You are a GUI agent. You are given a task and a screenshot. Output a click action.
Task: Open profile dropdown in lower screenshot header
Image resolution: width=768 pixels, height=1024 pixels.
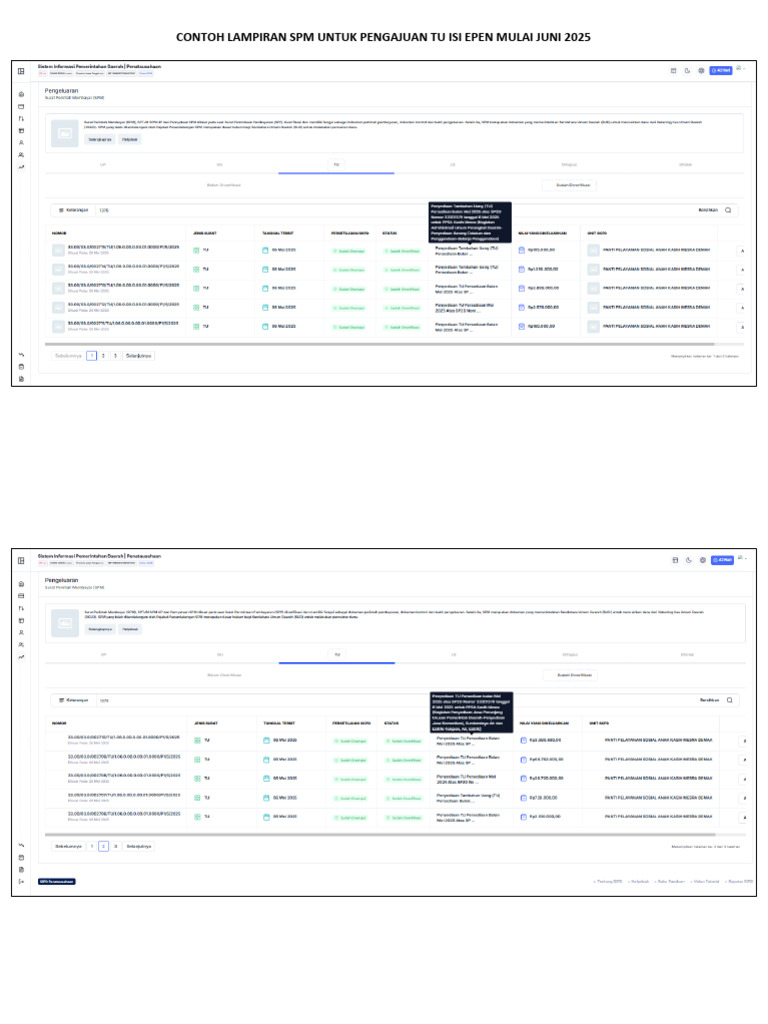click(x=743, y=558)
